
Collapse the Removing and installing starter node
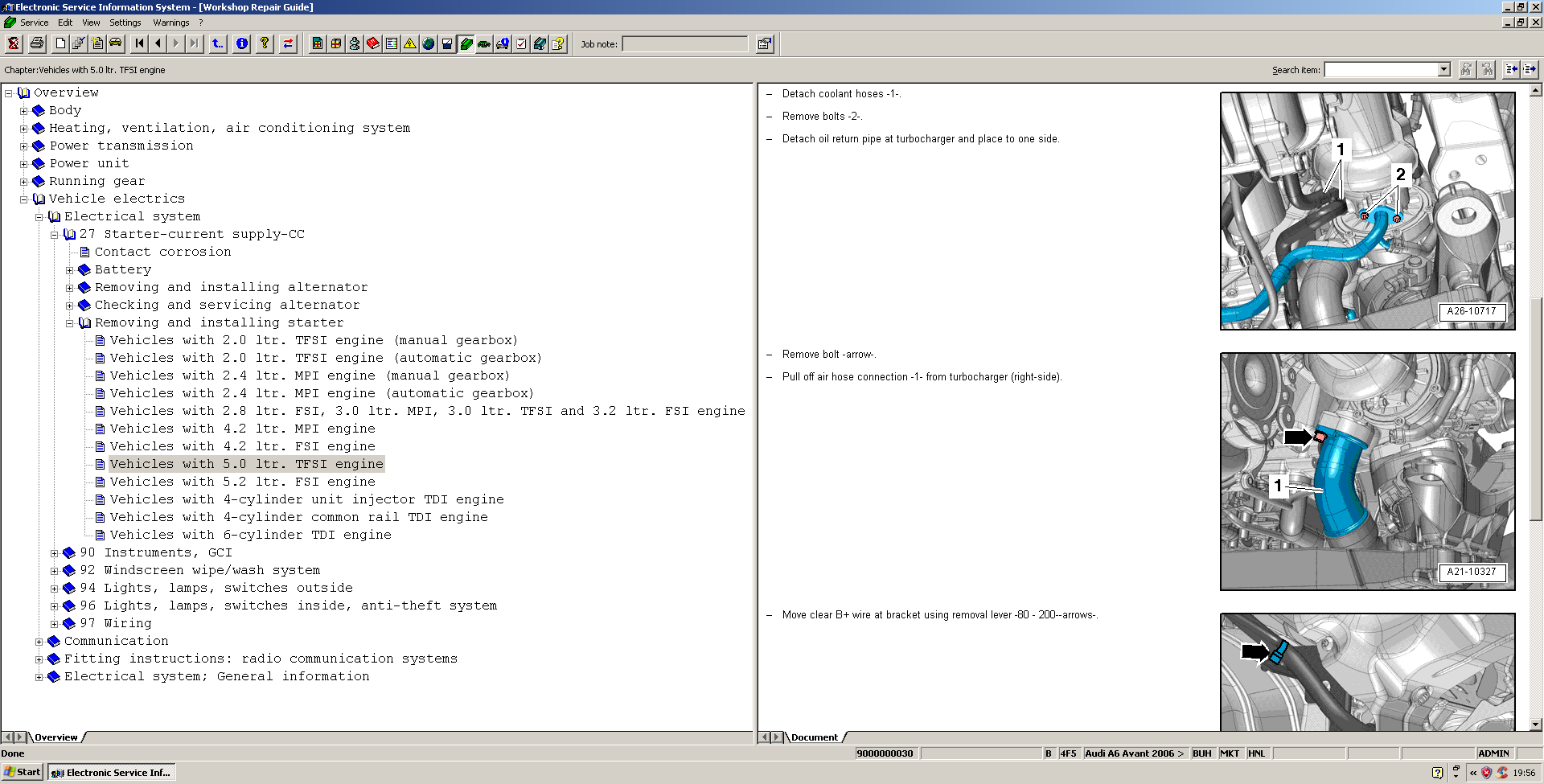click(69, 323)
